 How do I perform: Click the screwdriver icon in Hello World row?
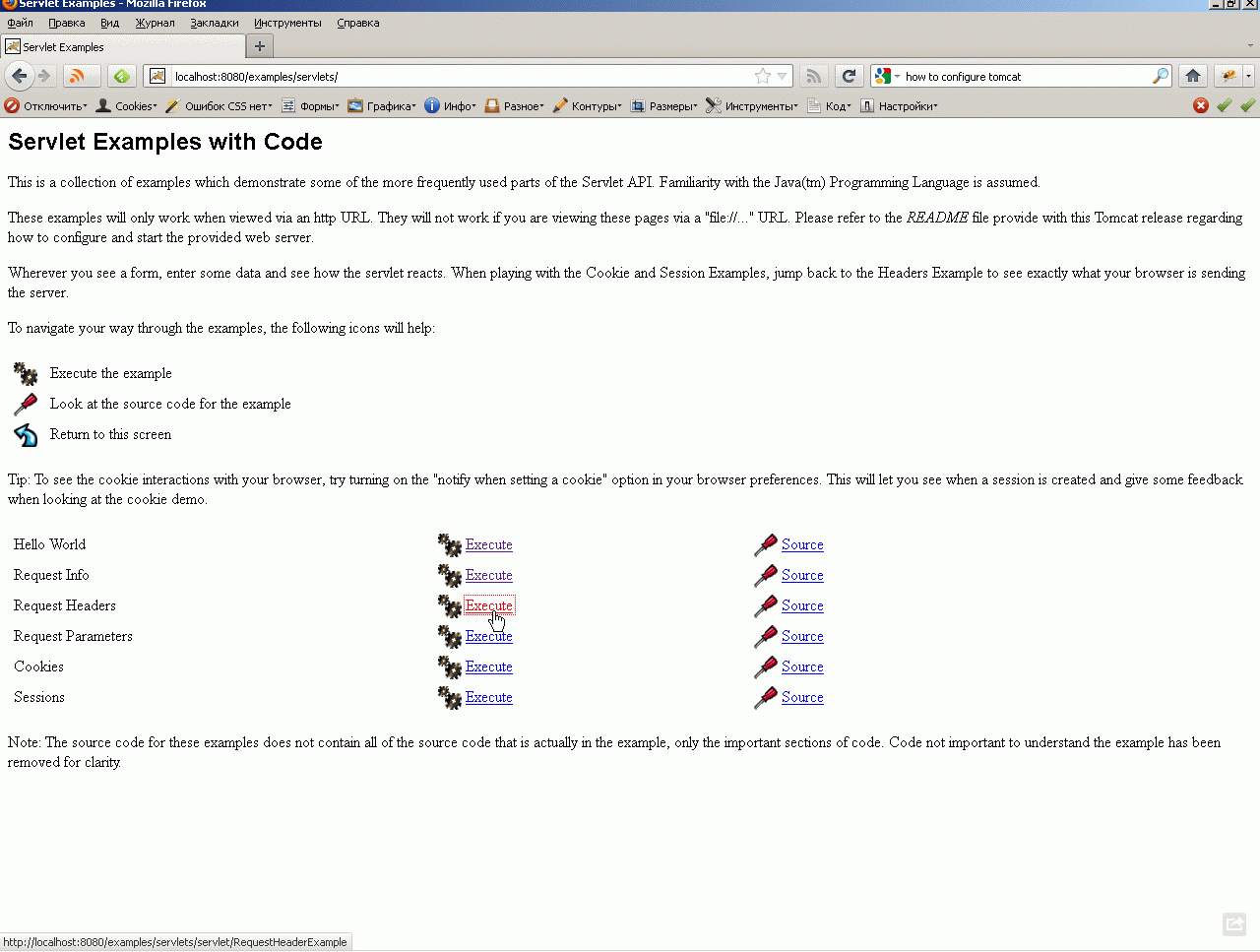[766, 545]
